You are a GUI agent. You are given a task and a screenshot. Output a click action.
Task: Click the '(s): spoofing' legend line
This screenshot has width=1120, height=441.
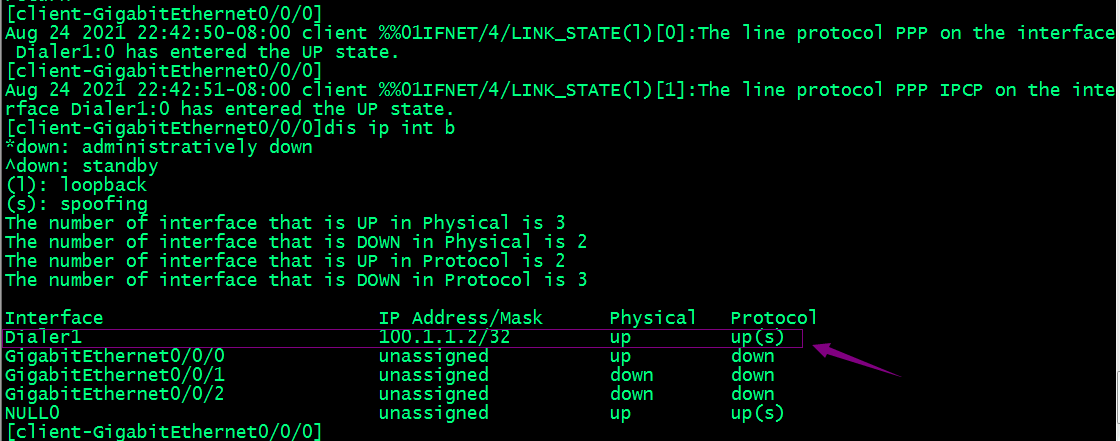point(76,204)
